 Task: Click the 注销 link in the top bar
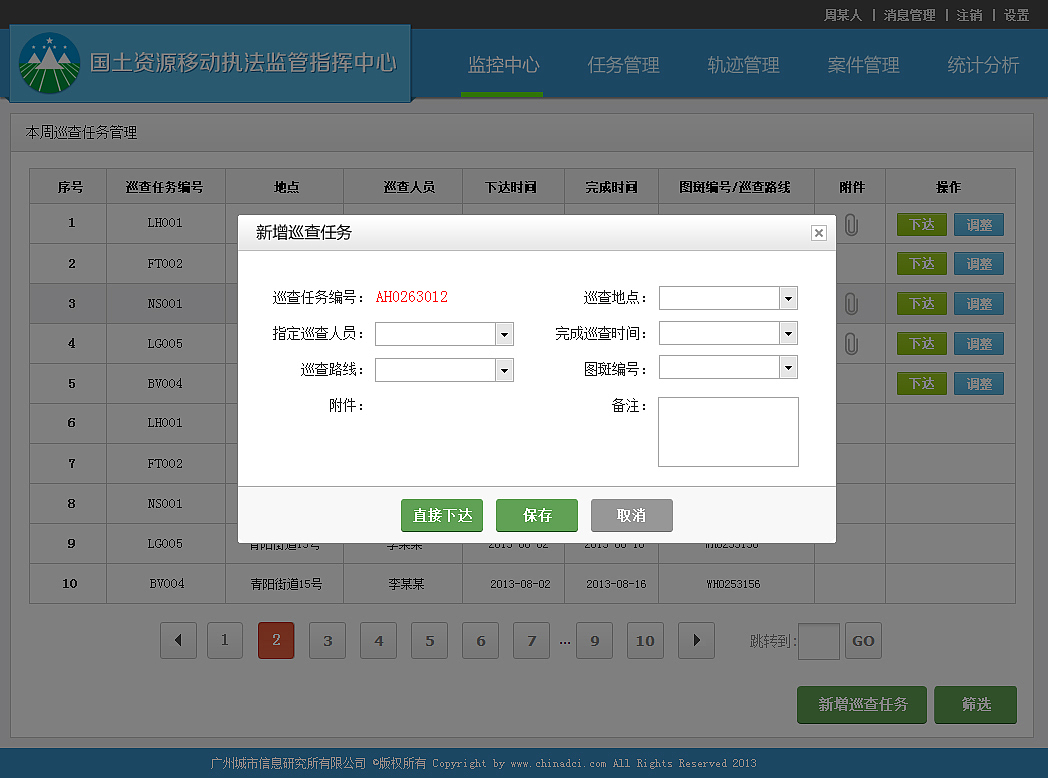[969, 15]
